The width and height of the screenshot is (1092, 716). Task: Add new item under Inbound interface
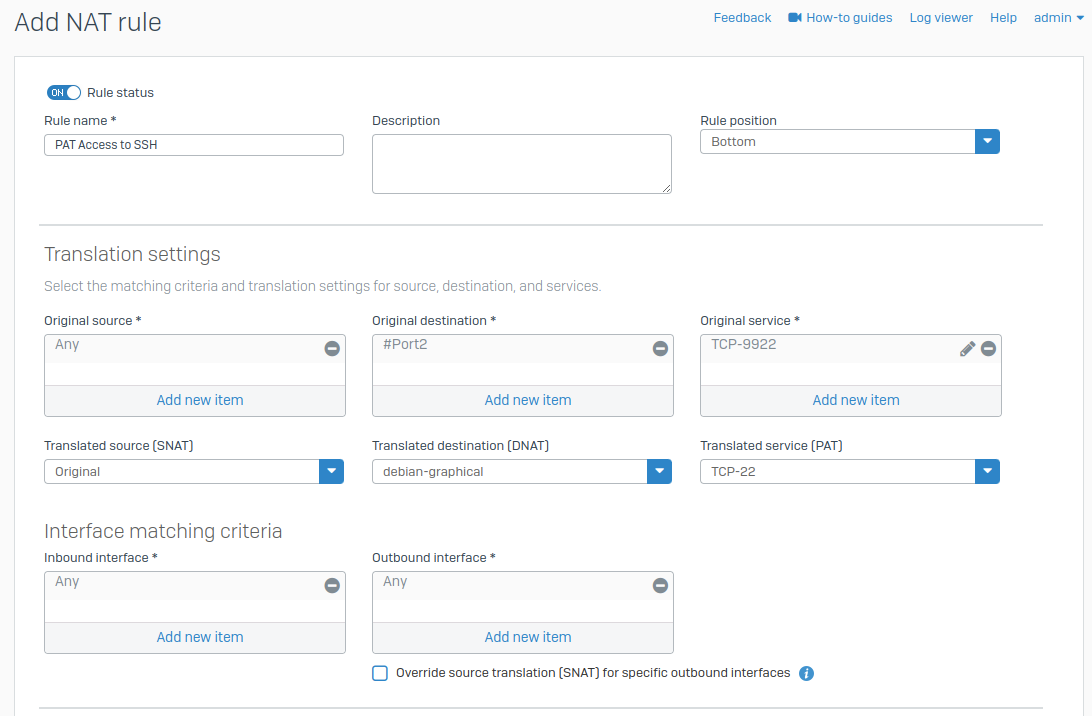[200, 637]
